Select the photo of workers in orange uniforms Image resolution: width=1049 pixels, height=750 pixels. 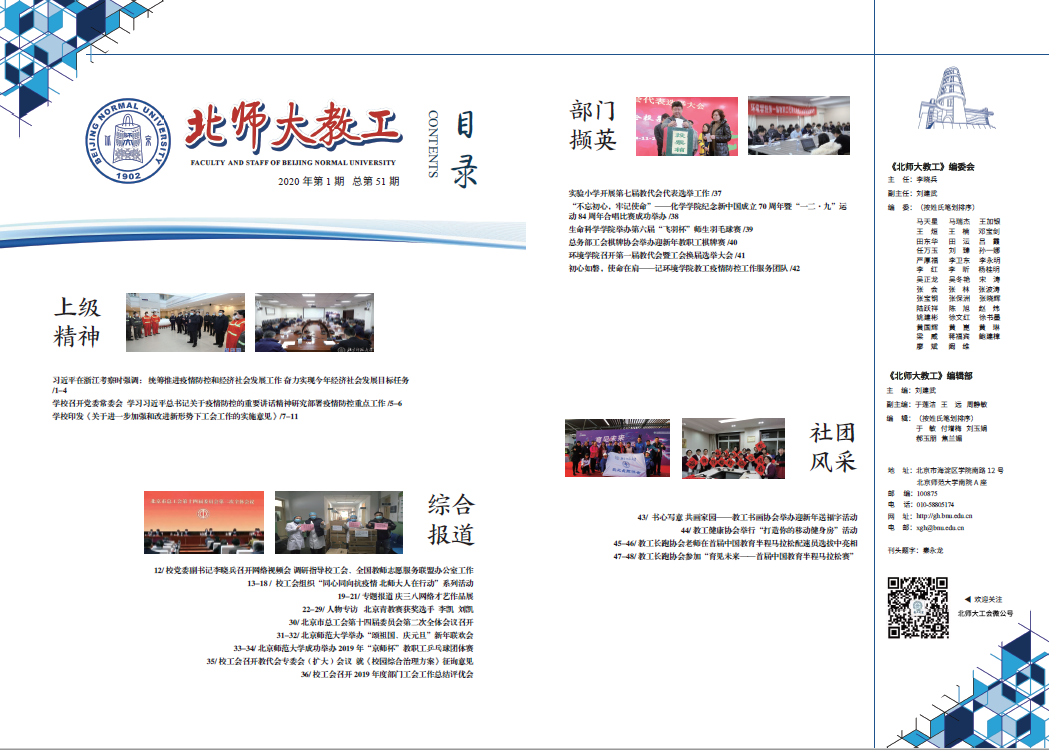185,323
